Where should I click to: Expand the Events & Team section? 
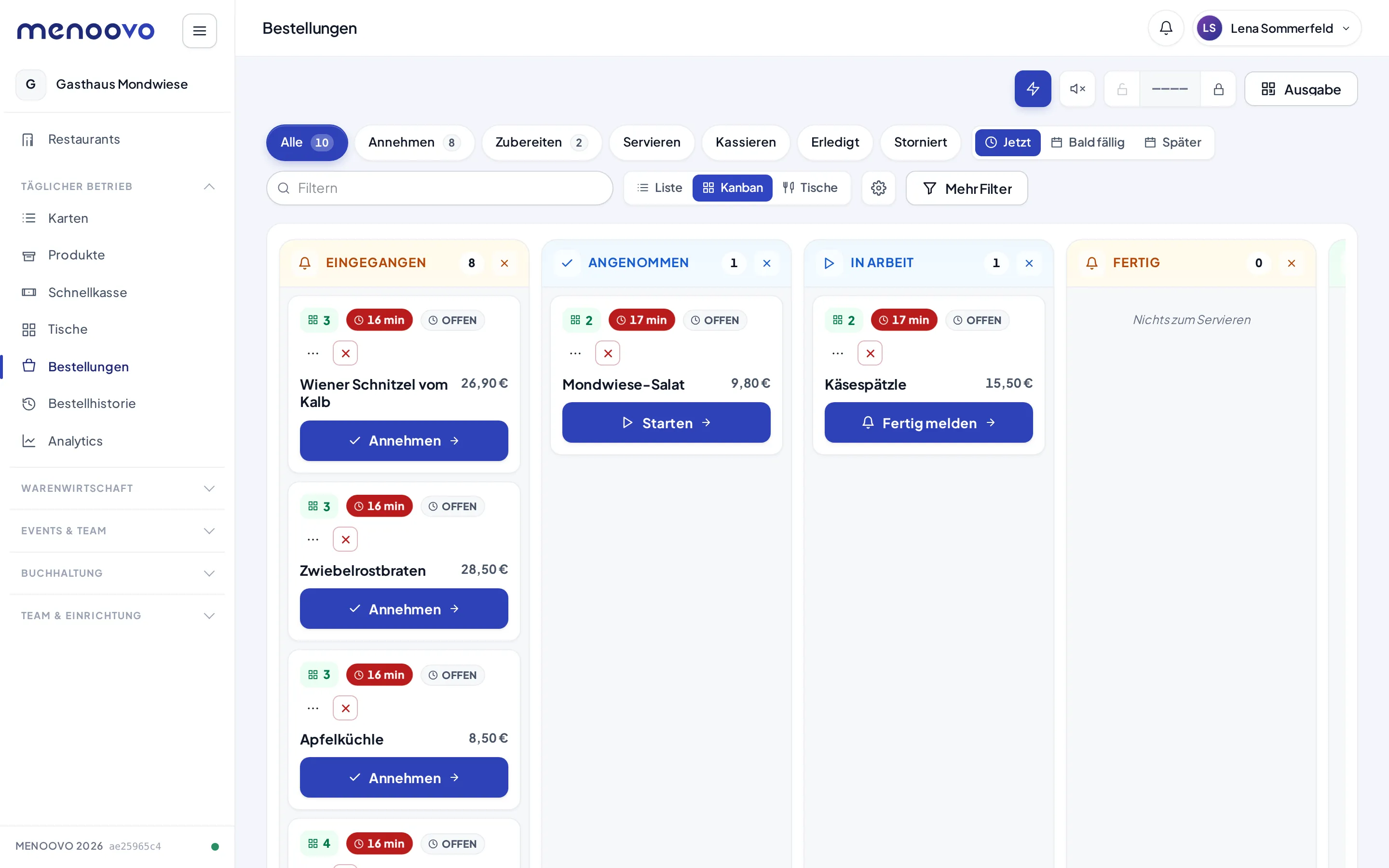pyautogui.click(x=117, y=531)
